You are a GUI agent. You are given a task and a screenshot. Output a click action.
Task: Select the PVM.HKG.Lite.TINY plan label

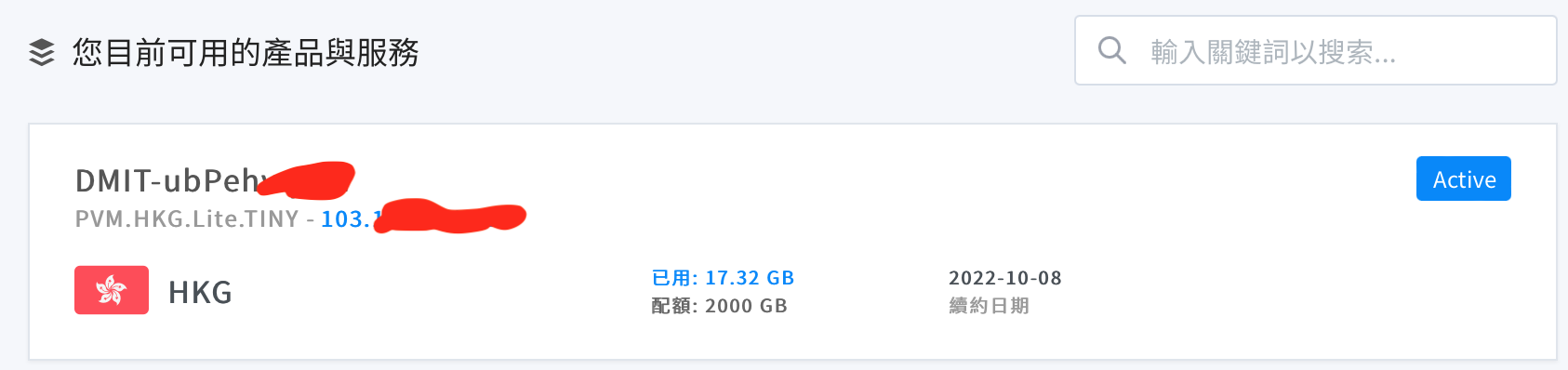(187, 219)
